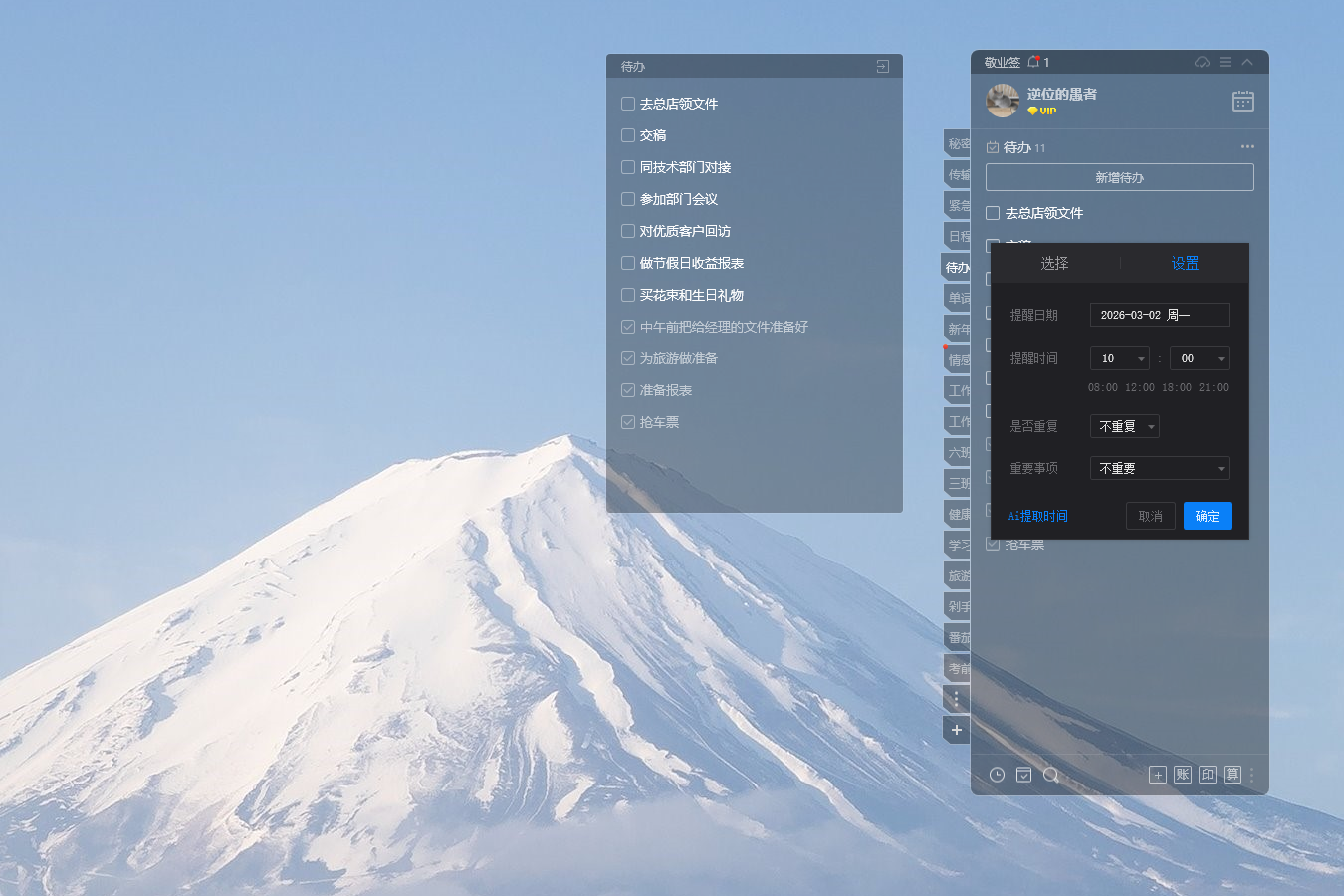The height and width of the screenshot is (896, 1344).
Task: Open the 算 calculator icon
Action: [x=1232, y=775]
